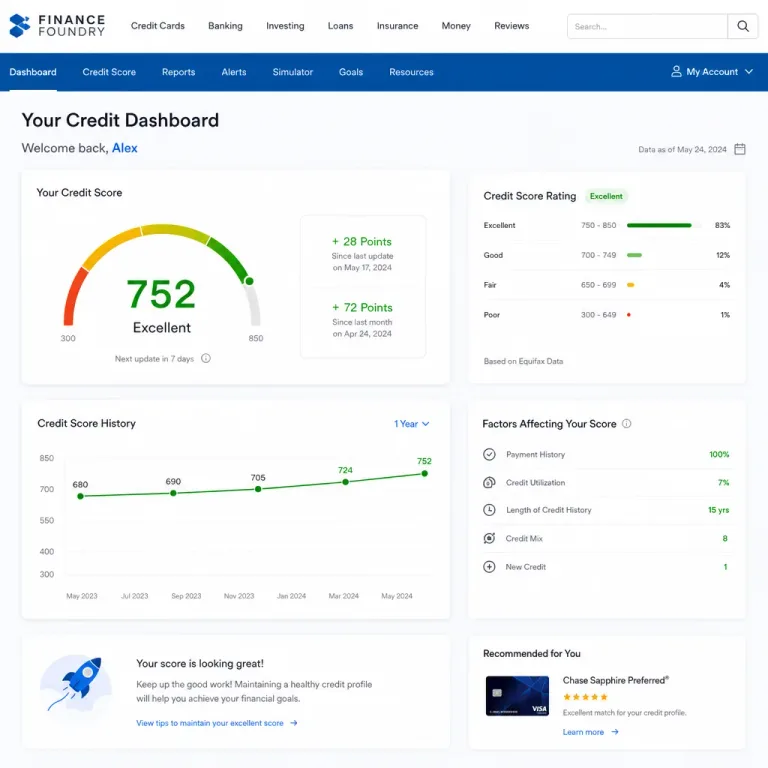This screenshot has height=768, width=768.
Task: Click the 724 data point on the chart
Action: 345,482
